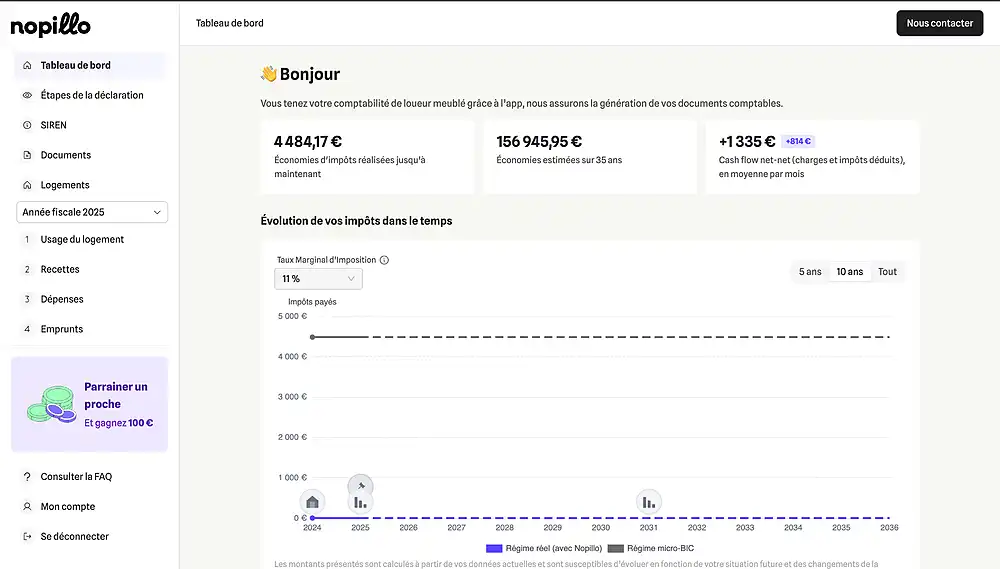The width and height of the screenshot is (1000, 569).
Task: Click the Évolution de vos impôts heading
Action: pyautogui.click(x=357, y=221)
